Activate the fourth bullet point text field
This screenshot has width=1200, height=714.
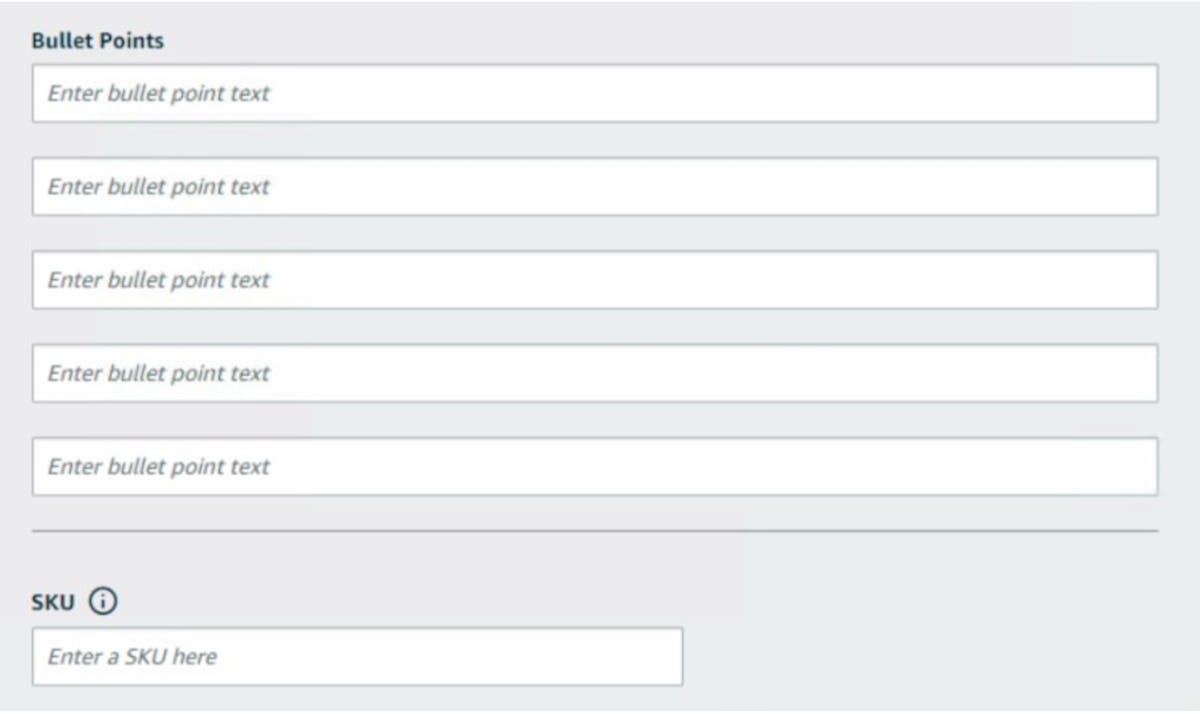[595, 373]
